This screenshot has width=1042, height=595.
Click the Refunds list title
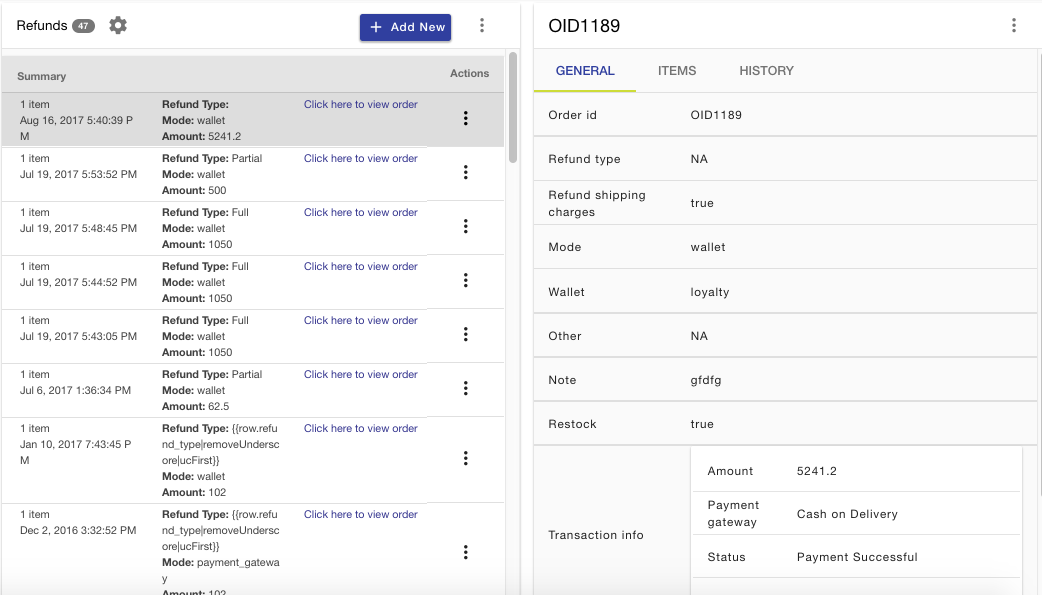[x=42, y=25]
